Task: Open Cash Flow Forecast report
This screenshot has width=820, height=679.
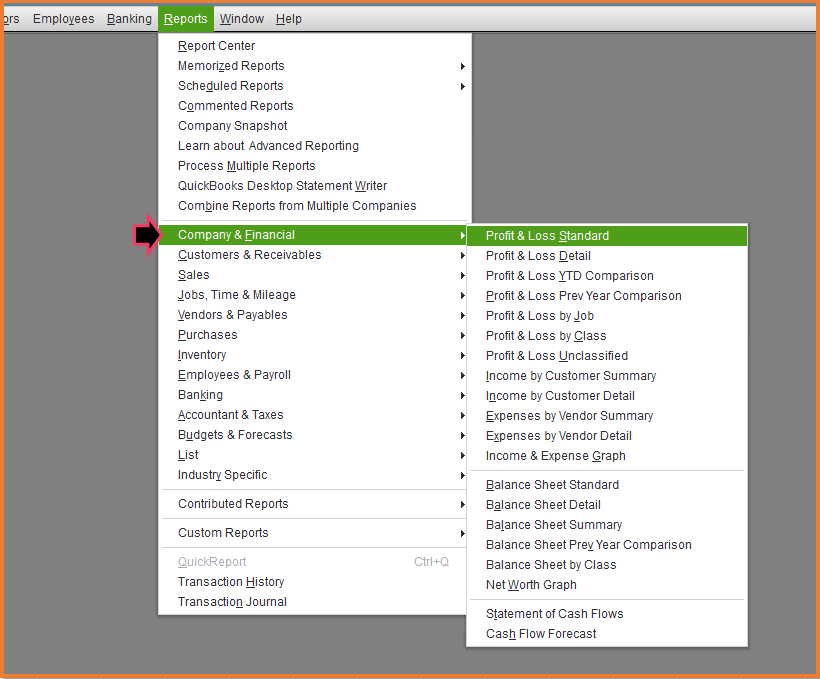Action: click(607, 634)
